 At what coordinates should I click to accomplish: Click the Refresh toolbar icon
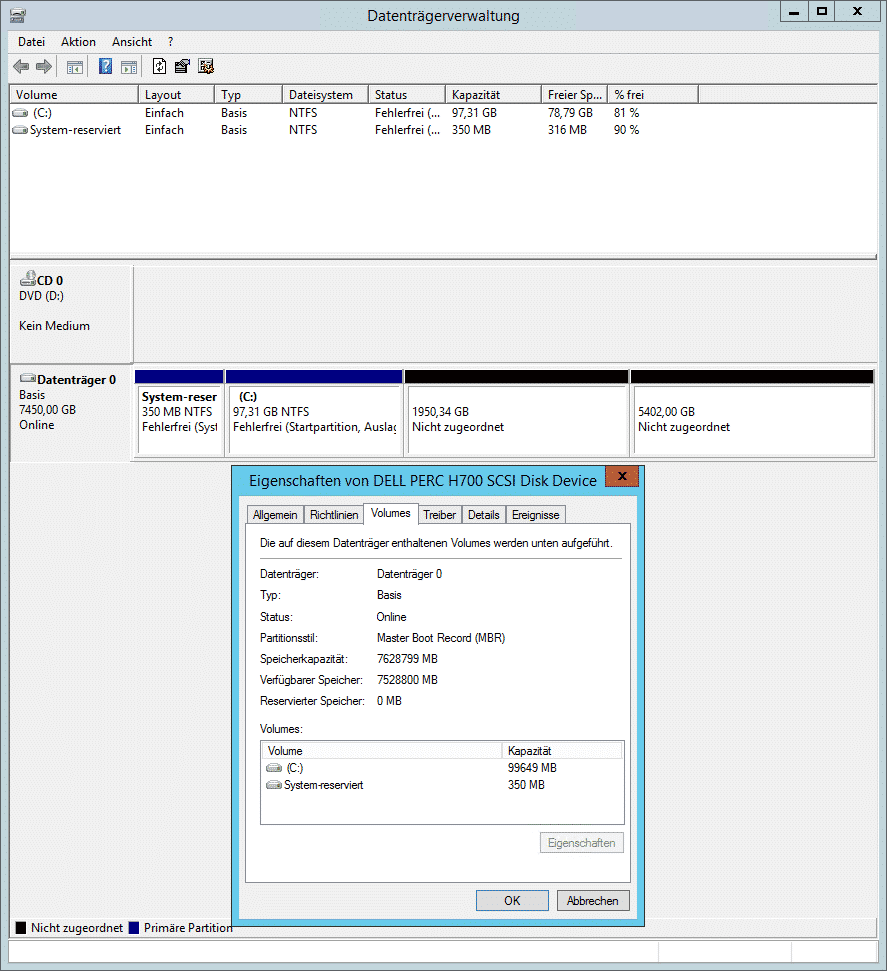pos(159,66)
